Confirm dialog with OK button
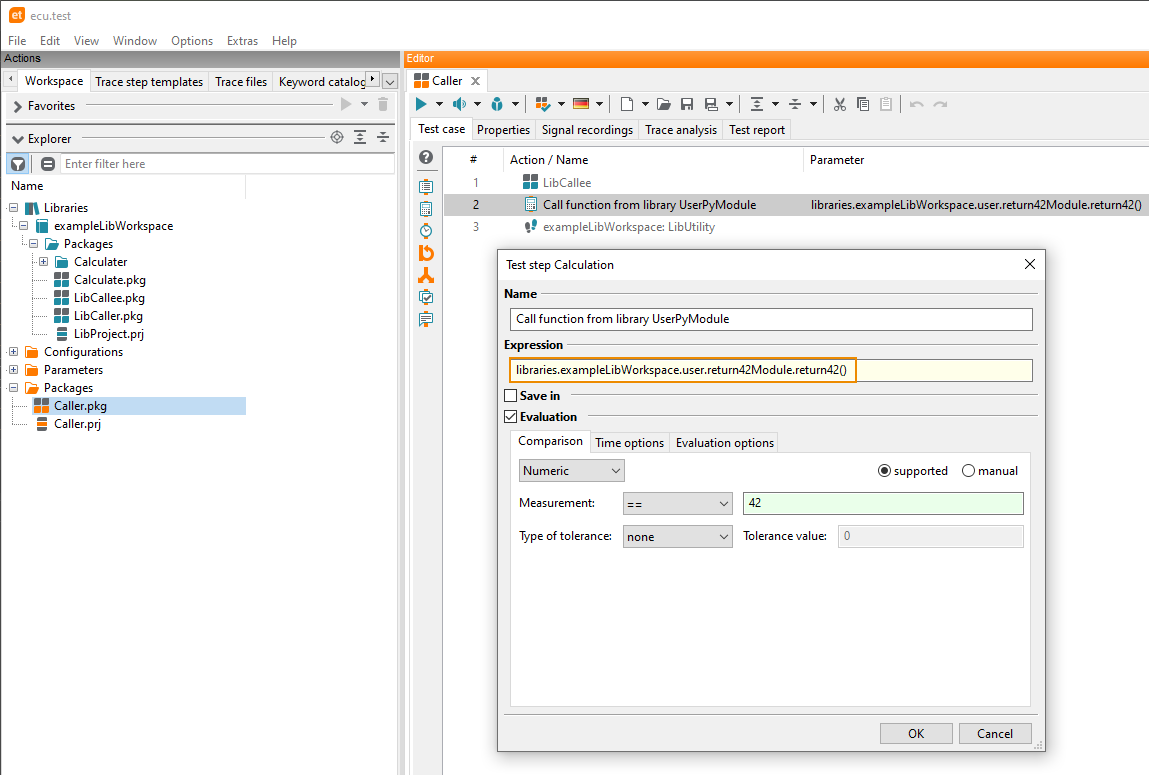1149x775 pixels. coord(916,733)
